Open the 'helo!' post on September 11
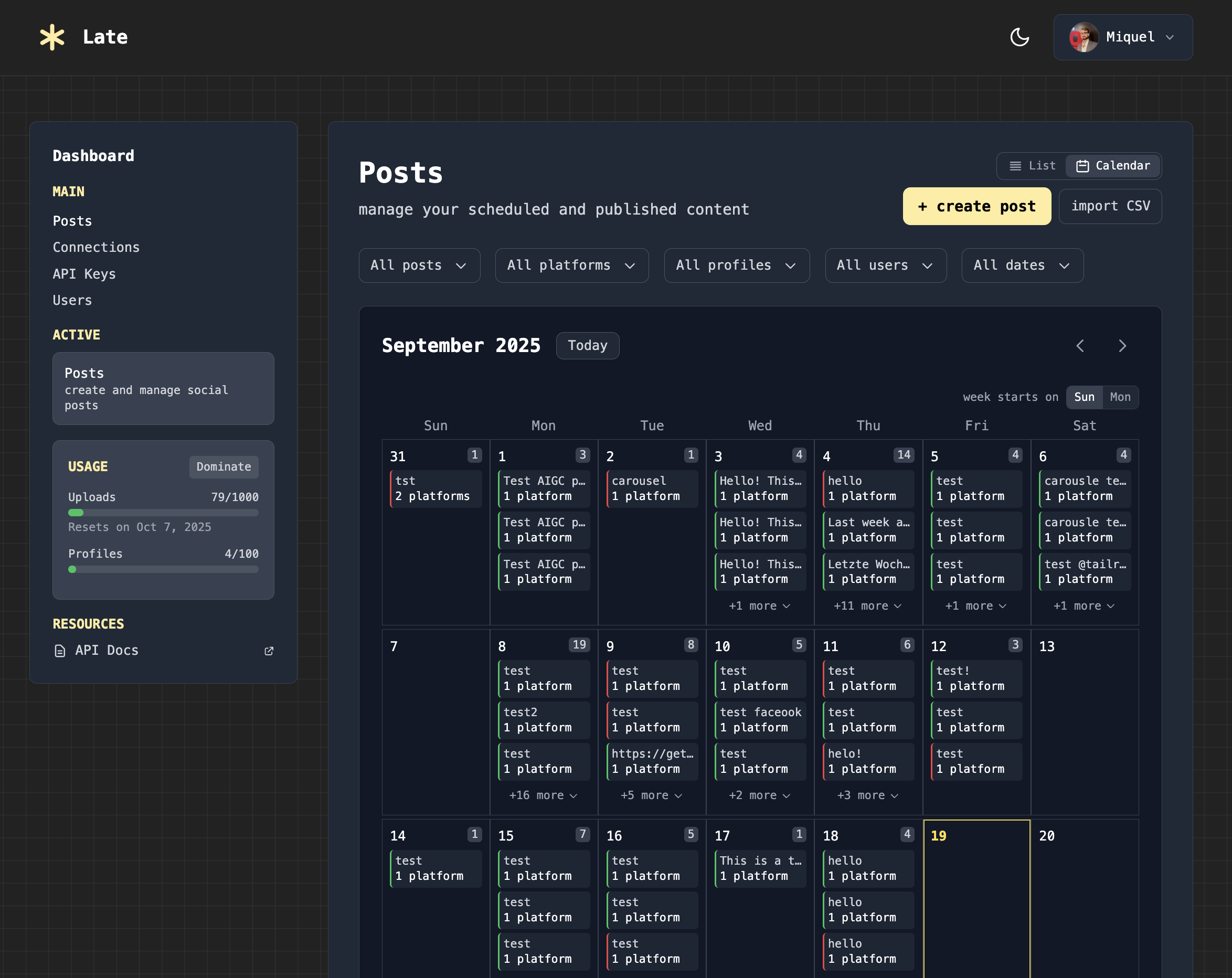Screen dimensions: 1232x978 [868, 761]
